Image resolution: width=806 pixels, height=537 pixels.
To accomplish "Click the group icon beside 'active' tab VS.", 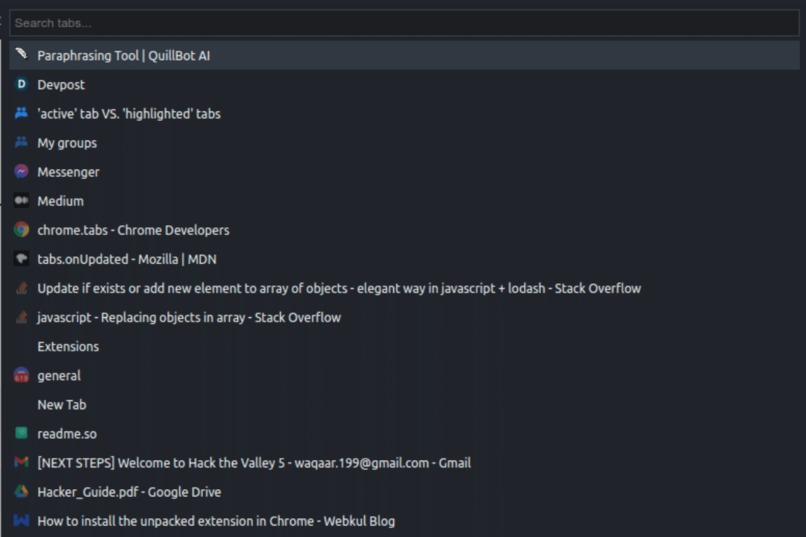I will pyautogui.click(x=21, y=113).
